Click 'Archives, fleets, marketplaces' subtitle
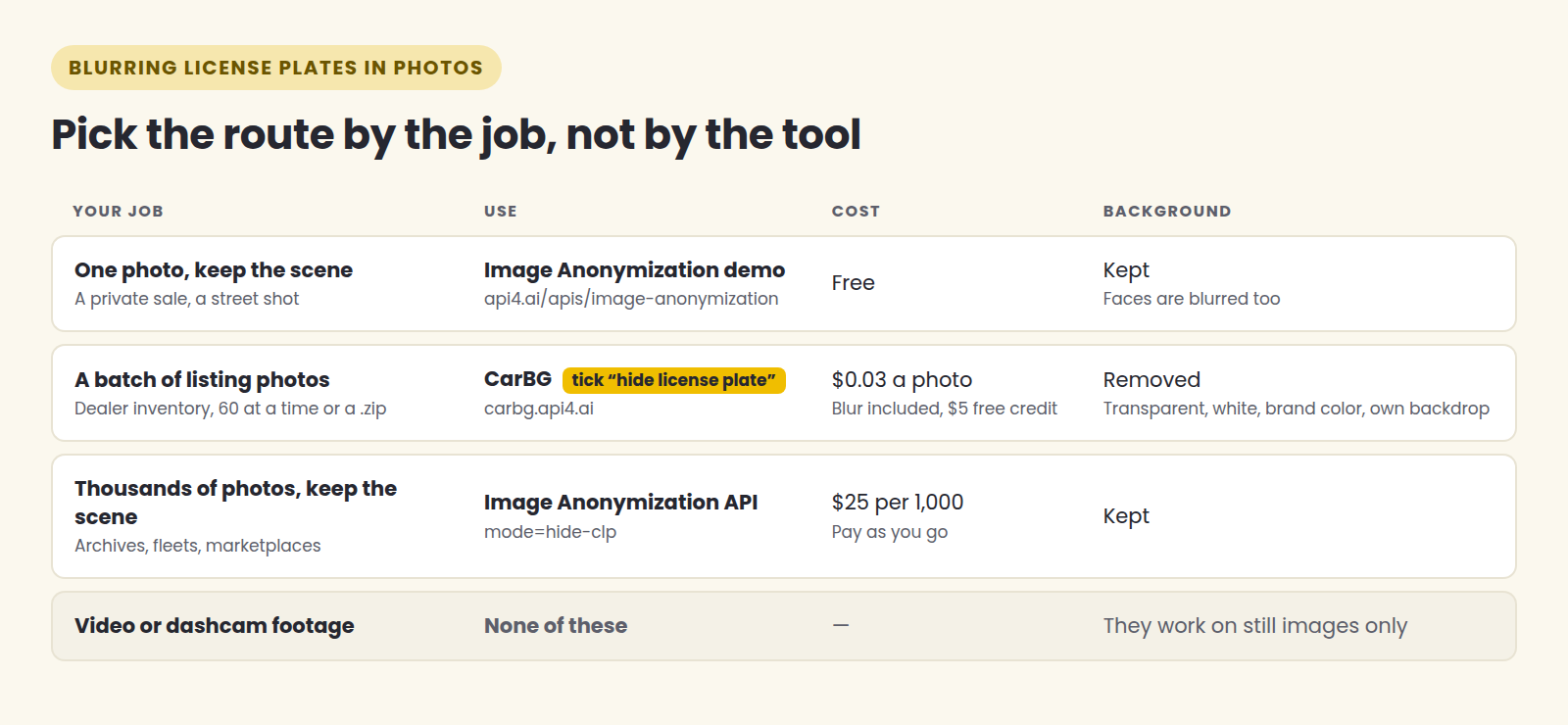The image size is (1568, 725). pos(197,546)
